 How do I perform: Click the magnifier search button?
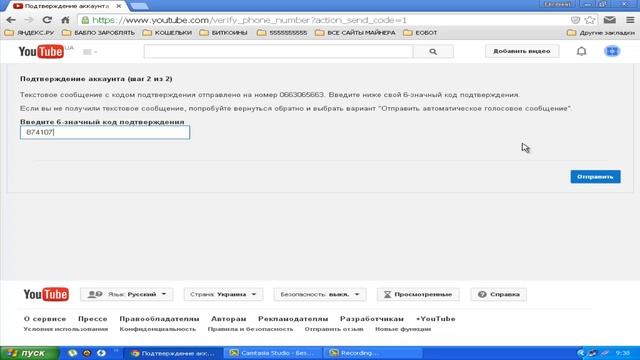[433, 51]
